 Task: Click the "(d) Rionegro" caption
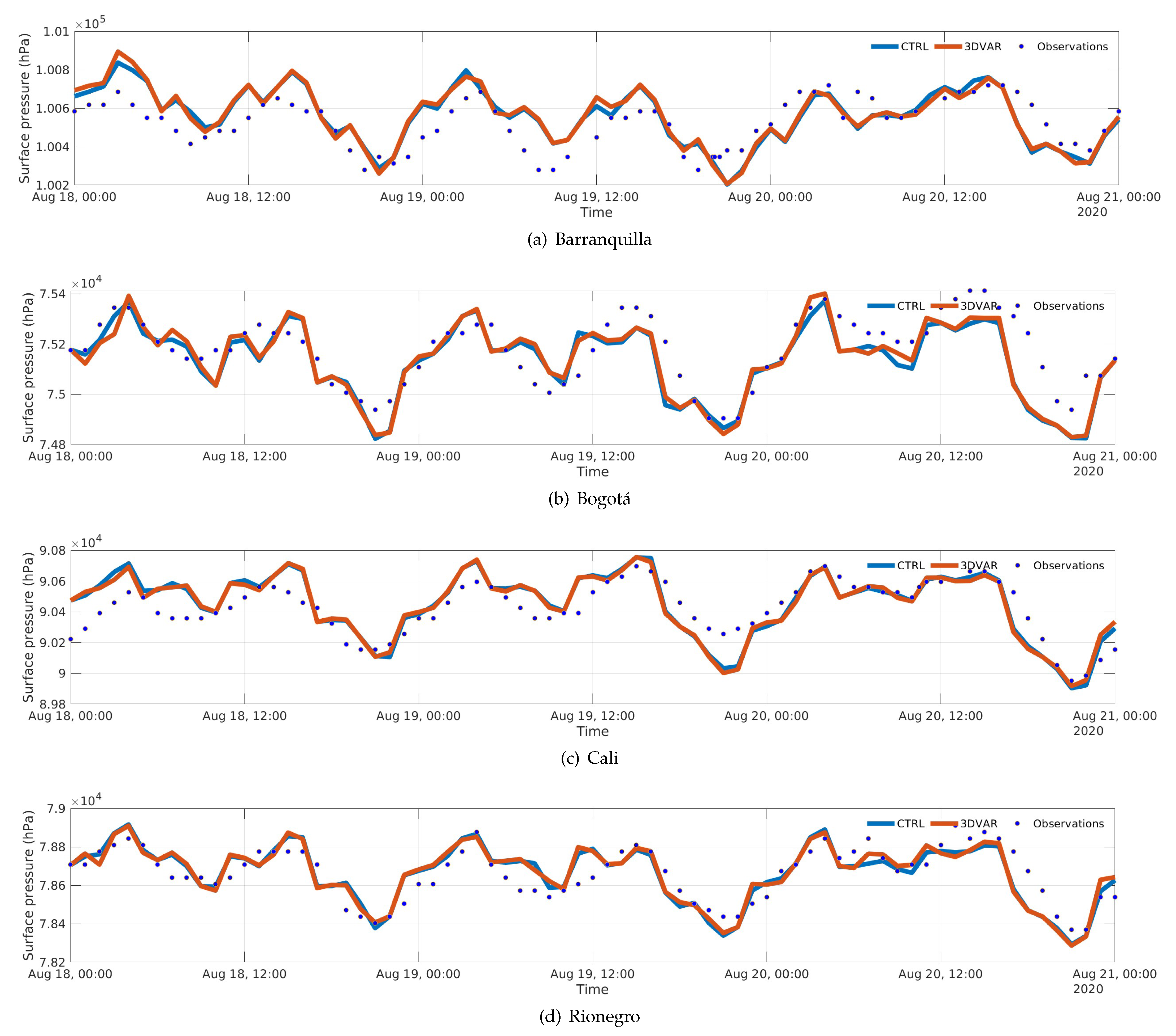coord(589,1016)
